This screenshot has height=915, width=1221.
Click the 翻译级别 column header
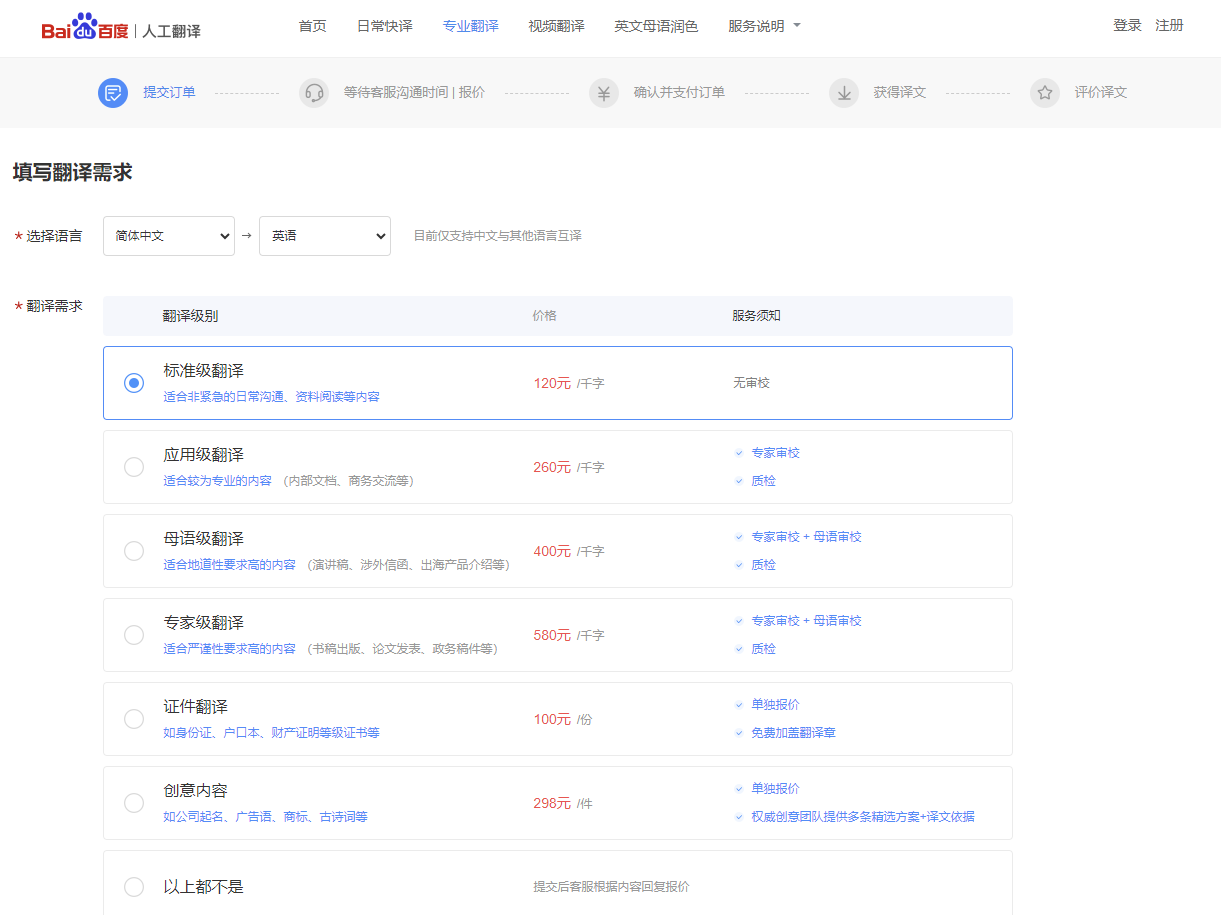point(190,316)
